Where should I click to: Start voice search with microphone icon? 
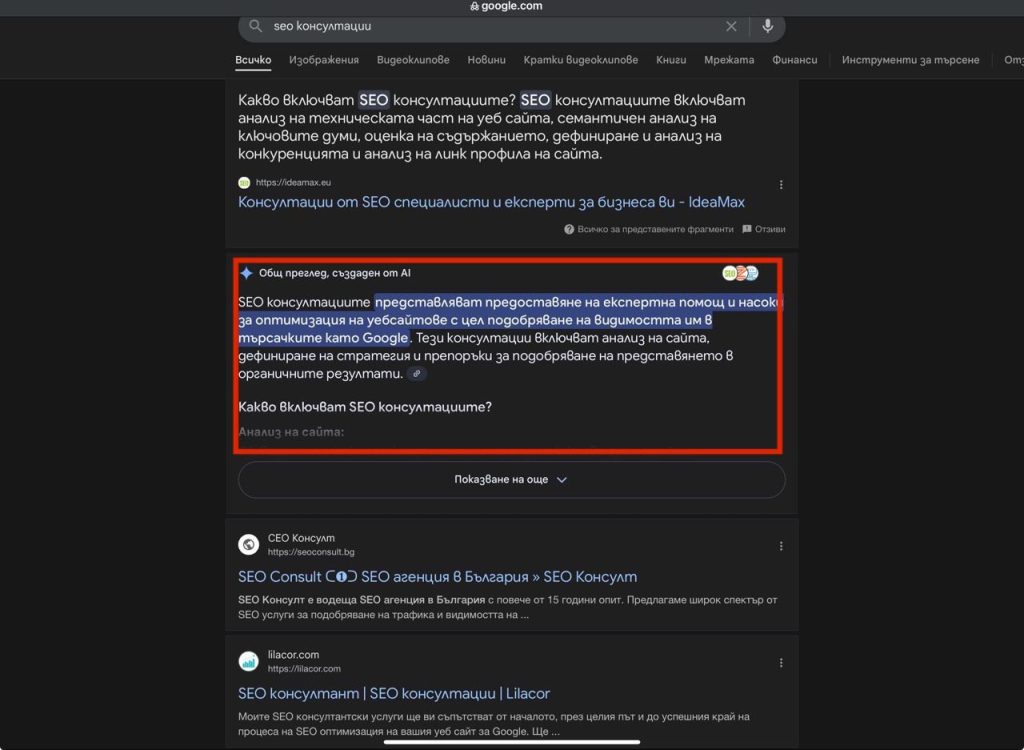(768, 25)
